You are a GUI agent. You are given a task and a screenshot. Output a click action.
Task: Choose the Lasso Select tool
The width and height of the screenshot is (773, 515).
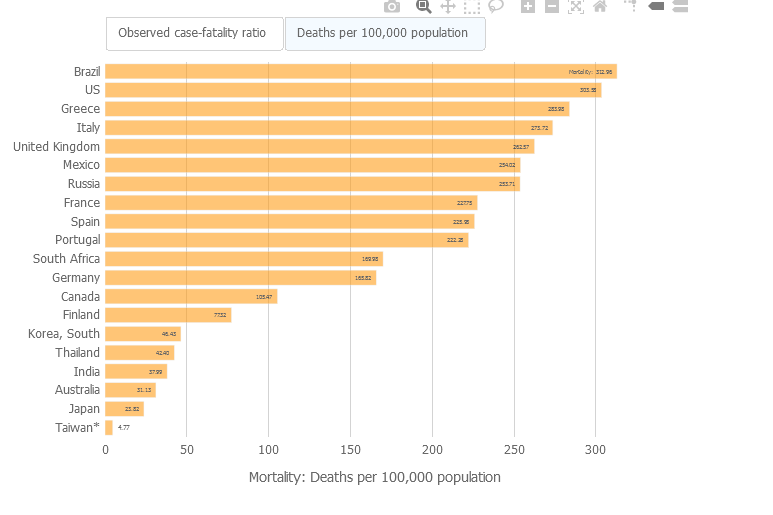[x=496, y=6]
